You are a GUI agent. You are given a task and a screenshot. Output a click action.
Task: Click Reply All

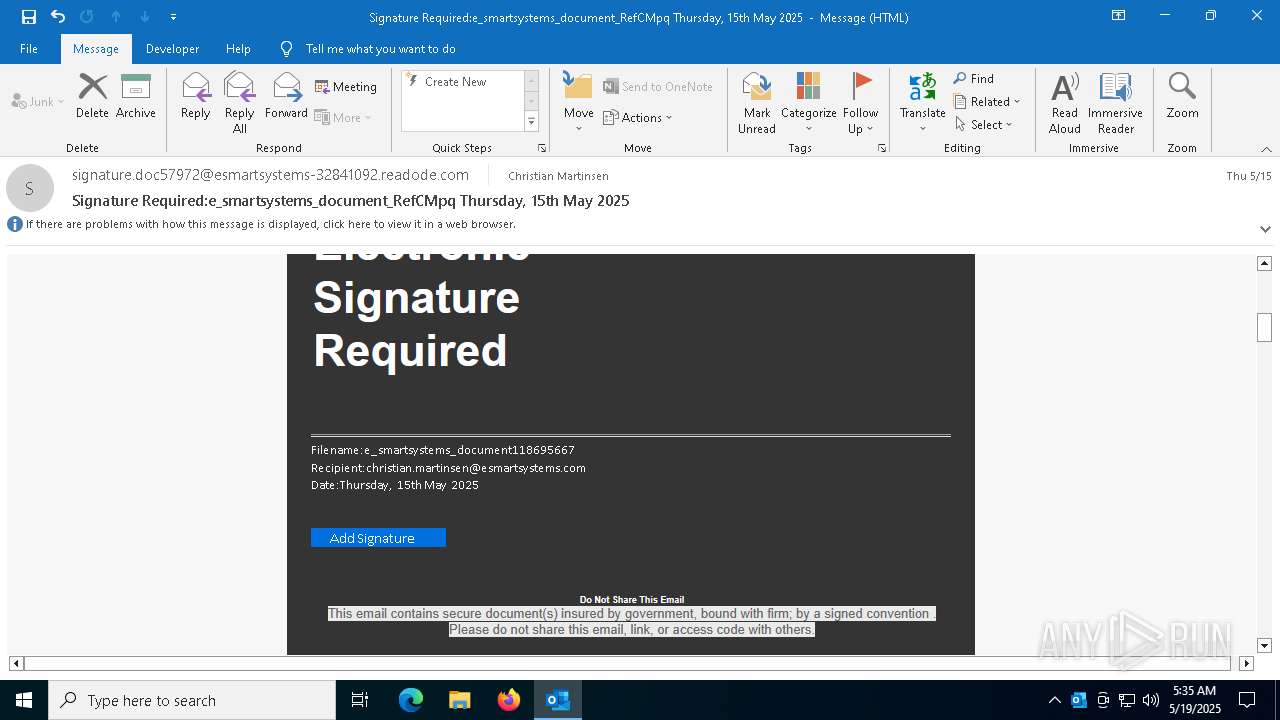(x=239, y=102)
